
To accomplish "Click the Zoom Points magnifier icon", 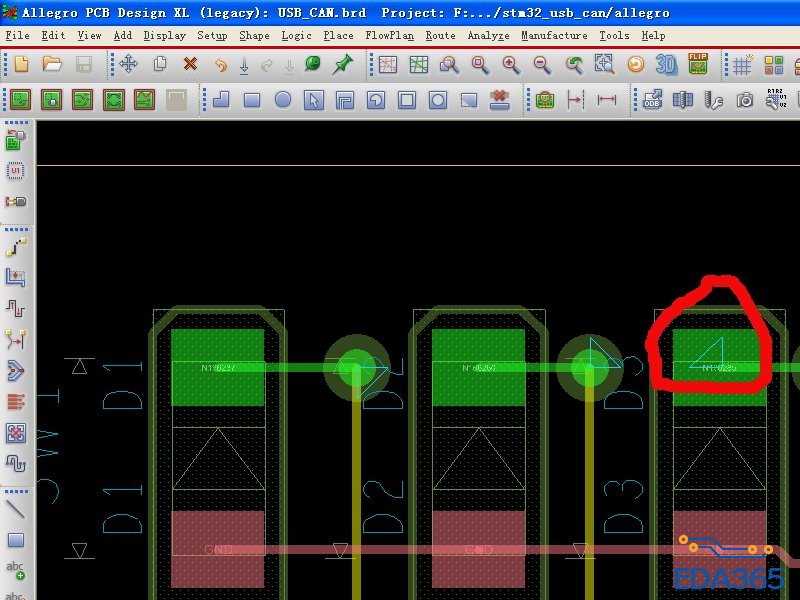I will pos(449,65).
